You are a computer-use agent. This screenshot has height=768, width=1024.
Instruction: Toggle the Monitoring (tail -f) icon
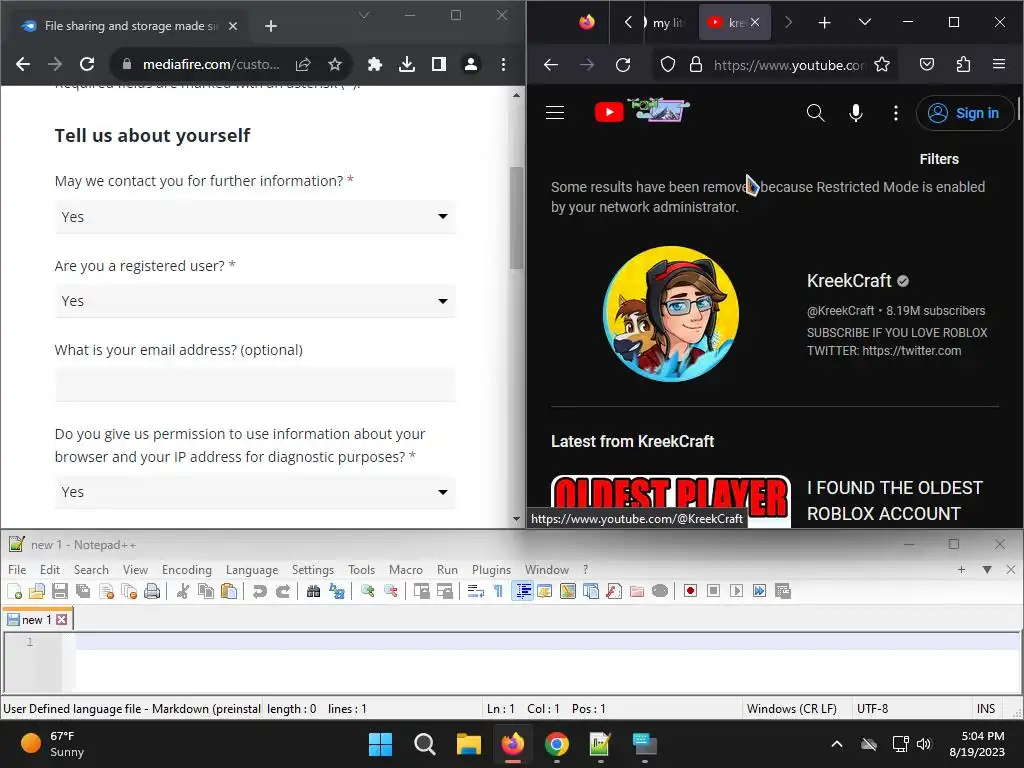pyautogui.click(x=660, y=592)
